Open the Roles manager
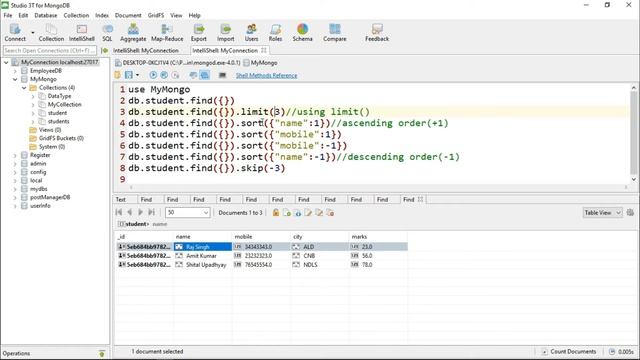 click(x=275, y=32)
